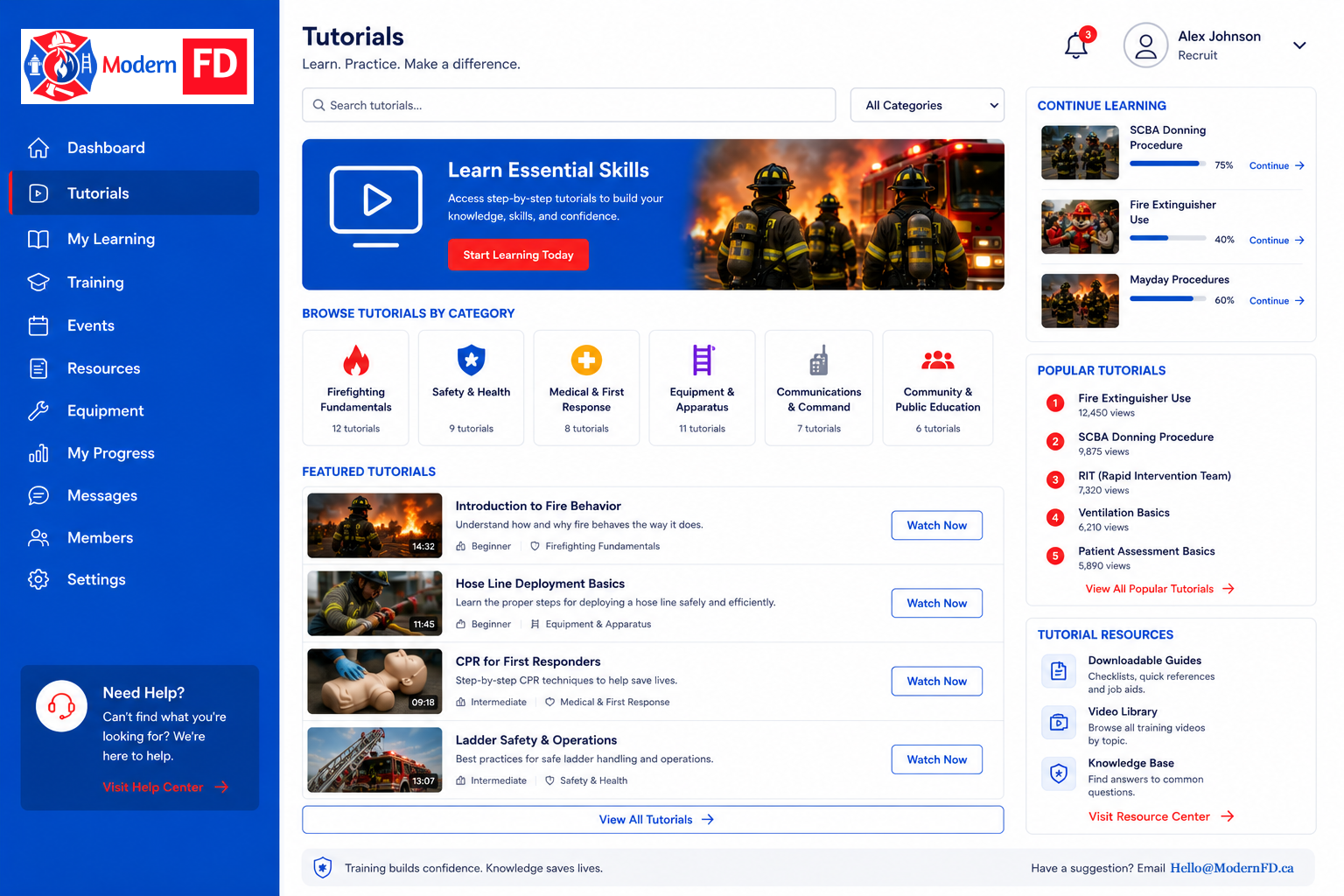1344x896 pixels.
Task: Expand Alex Johnson account menu chevron
Action: coord(1299,45)
